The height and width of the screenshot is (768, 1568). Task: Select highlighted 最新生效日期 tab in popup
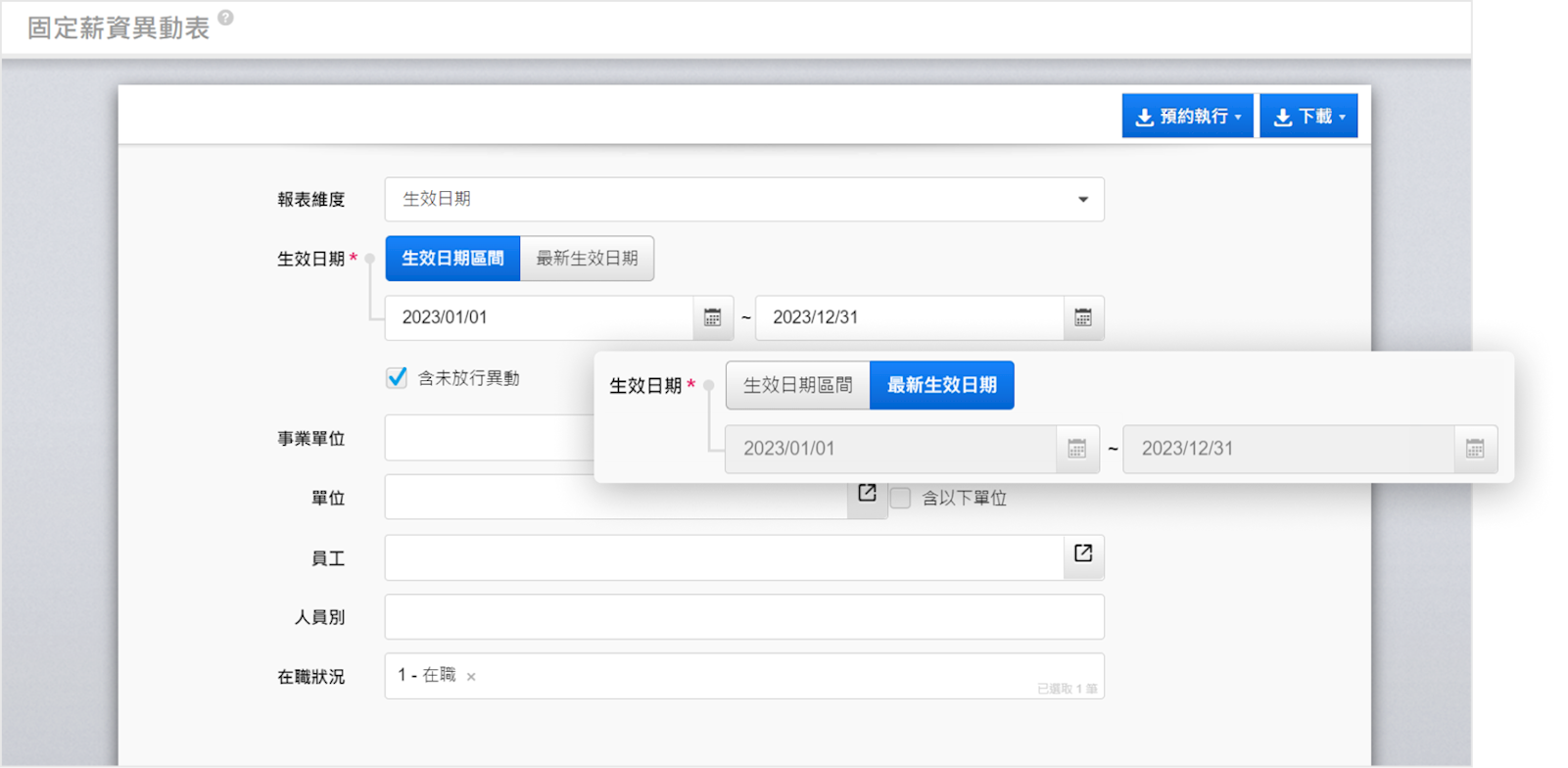[x=941, y=386]
